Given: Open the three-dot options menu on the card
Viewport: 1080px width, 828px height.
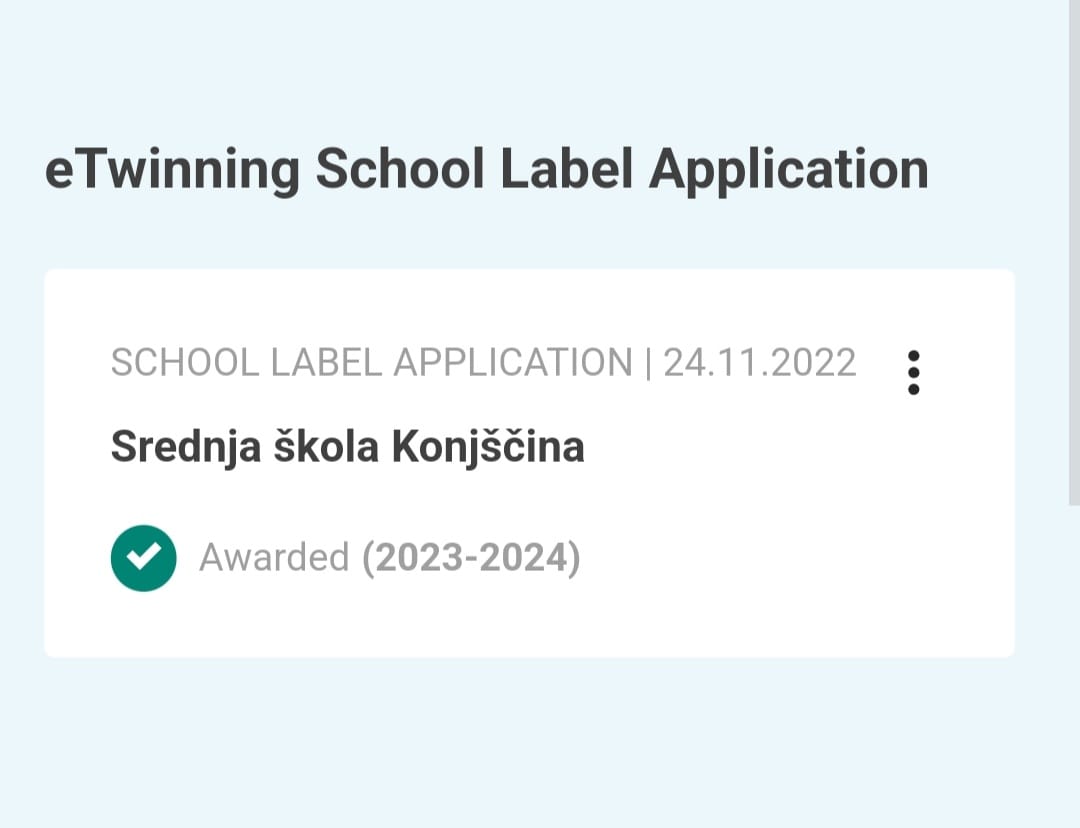Looking at the screenshot, I should tap(913, 373).
